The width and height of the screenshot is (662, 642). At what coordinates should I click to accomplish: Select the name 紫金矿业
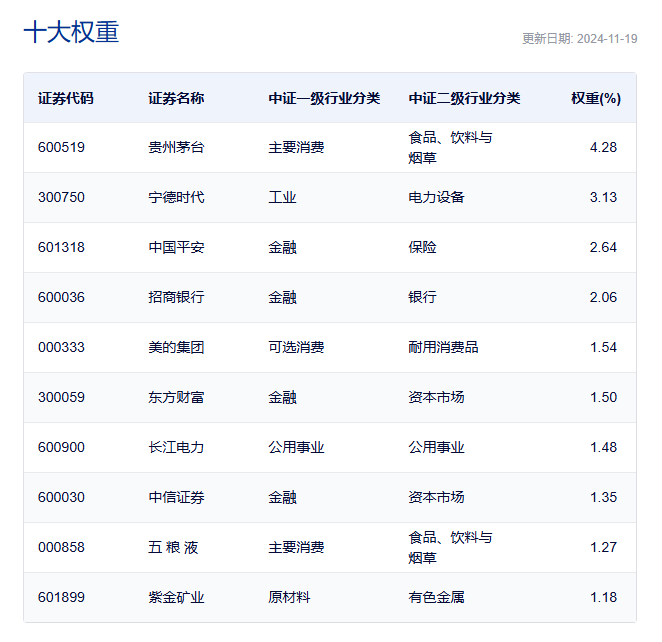[x=176, y=597]
